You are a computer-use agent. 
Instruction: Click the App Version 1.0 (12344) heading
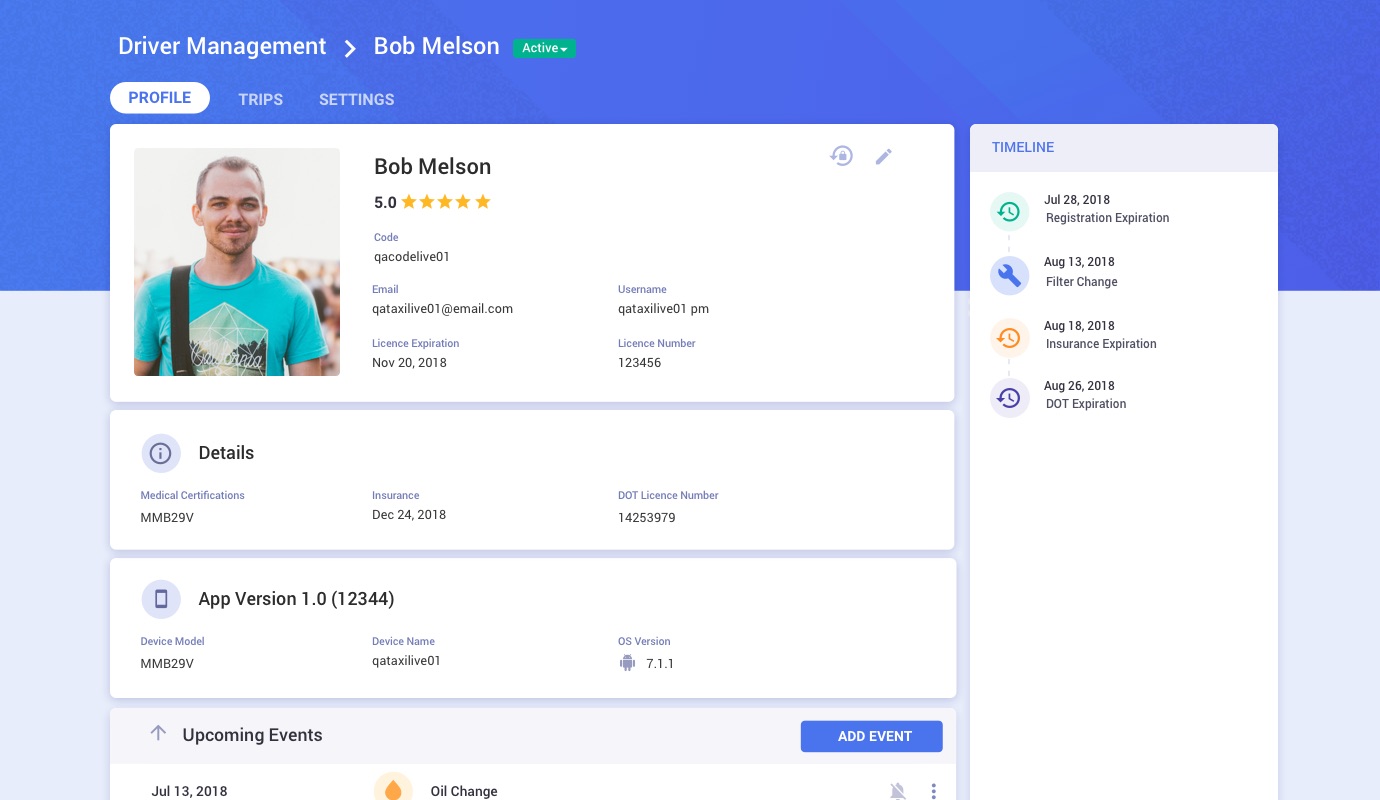pos(296,599)
